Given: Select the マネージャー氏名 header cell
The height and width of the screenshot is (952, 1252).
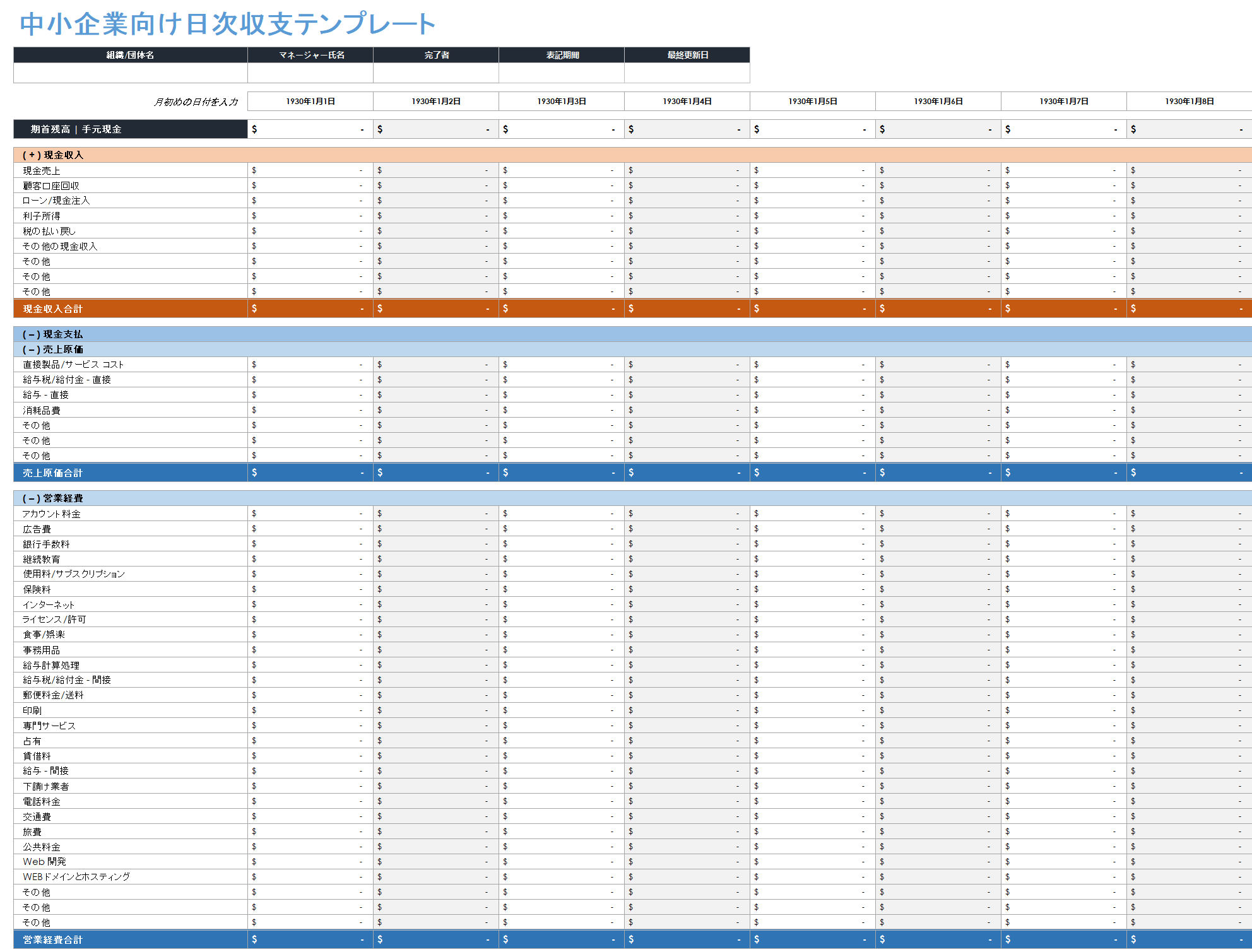Looking at the screenshot, I should coord(310,55).
